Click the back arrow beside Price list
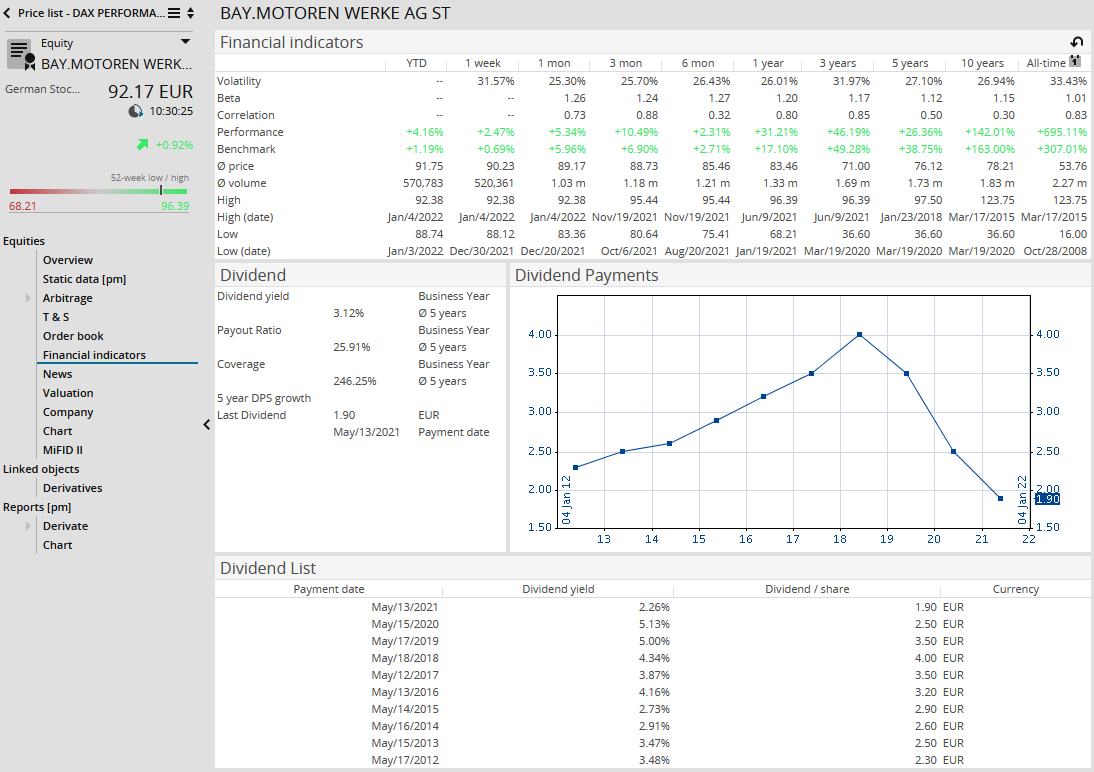Viewport: 1094px width, 772px height. (8, 13)
